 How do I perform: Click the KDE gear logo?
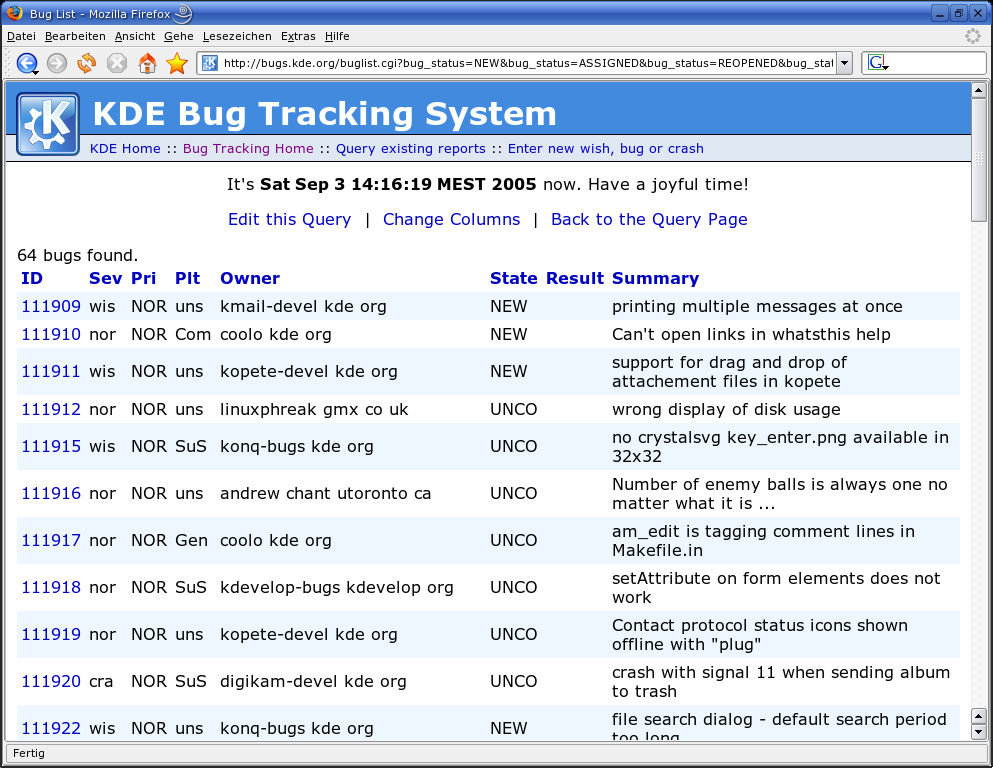point(48,124)
